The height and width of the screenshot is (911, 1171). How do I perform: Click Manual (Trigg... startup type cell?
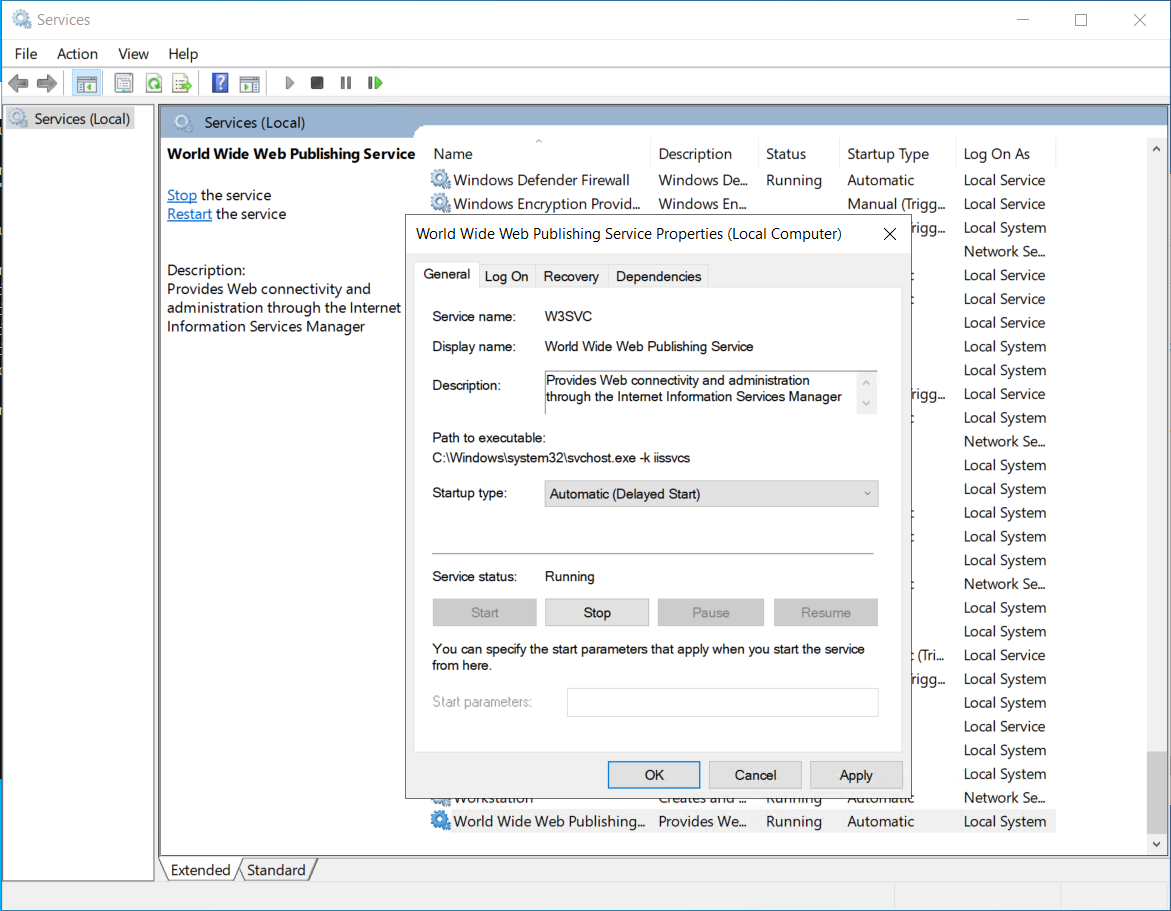click(x=896, y=204)
